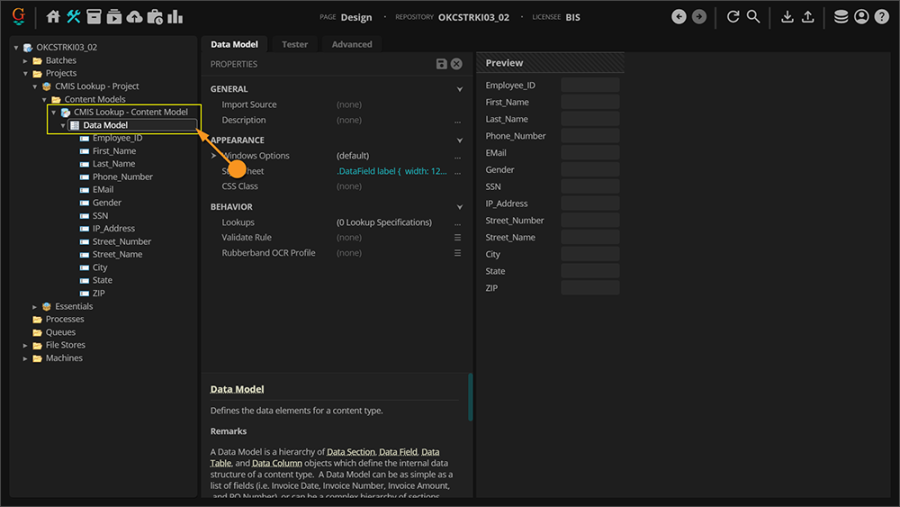Switch to the Advanced tab
Screen dimensions: 900x507
click(351, 44)
